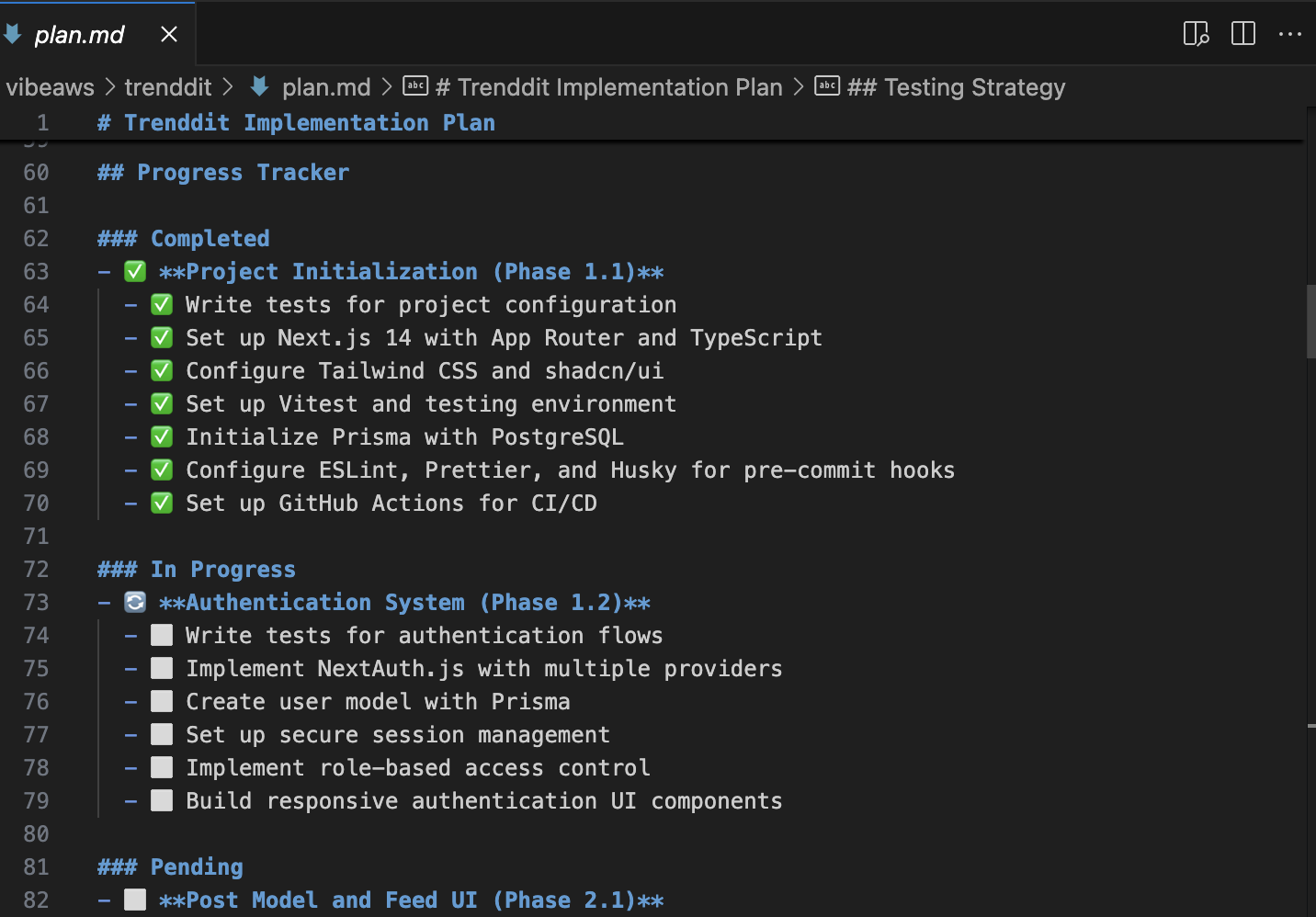
Task: Click the symbol icon beside Testing Strategy breadcrumb
Action: (827, 86)
